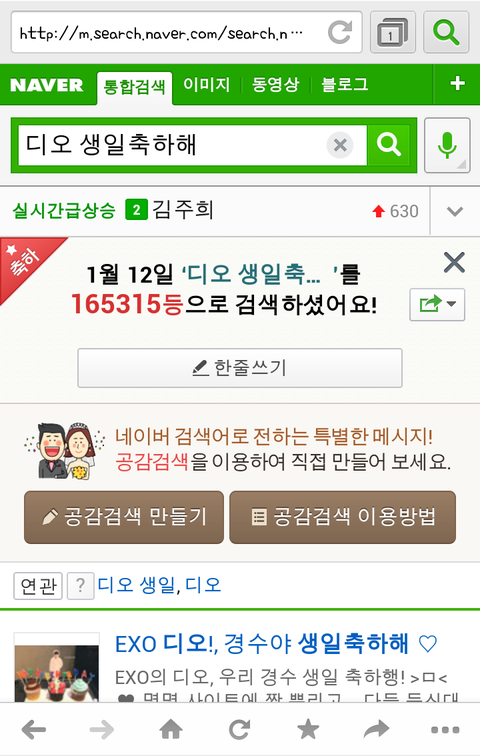Open the home page from the bottom bar
Screen dimensions: 480x756
tap(171, 729)
